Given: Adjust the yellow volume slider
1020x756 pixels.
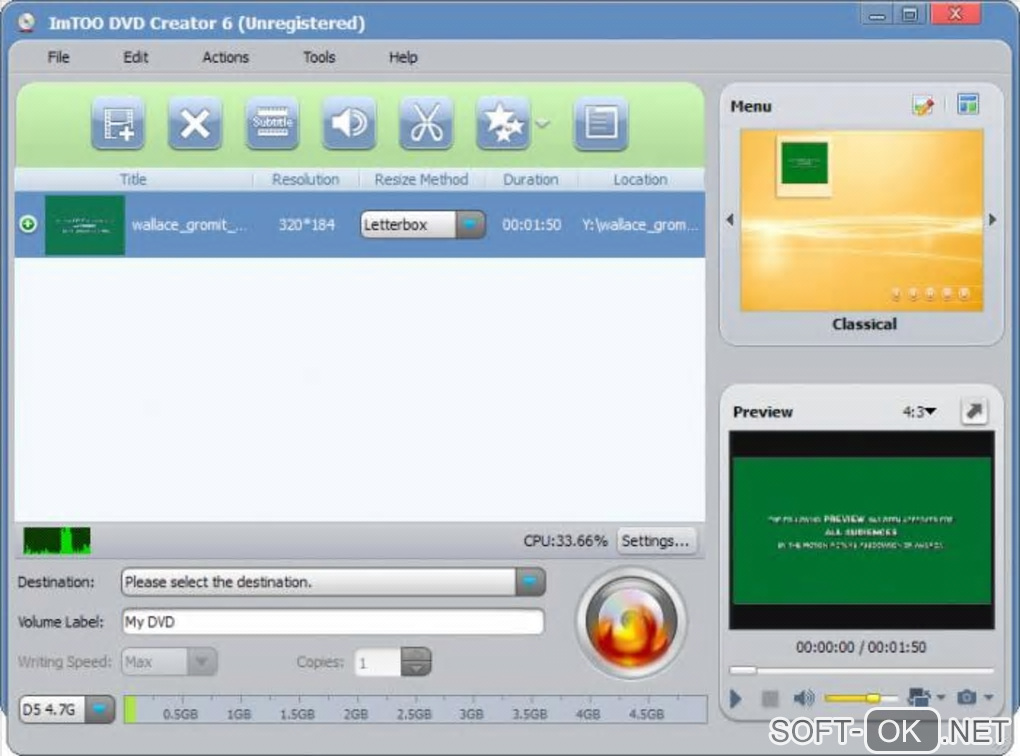Looking at the screenshot, I should (861, 698).
